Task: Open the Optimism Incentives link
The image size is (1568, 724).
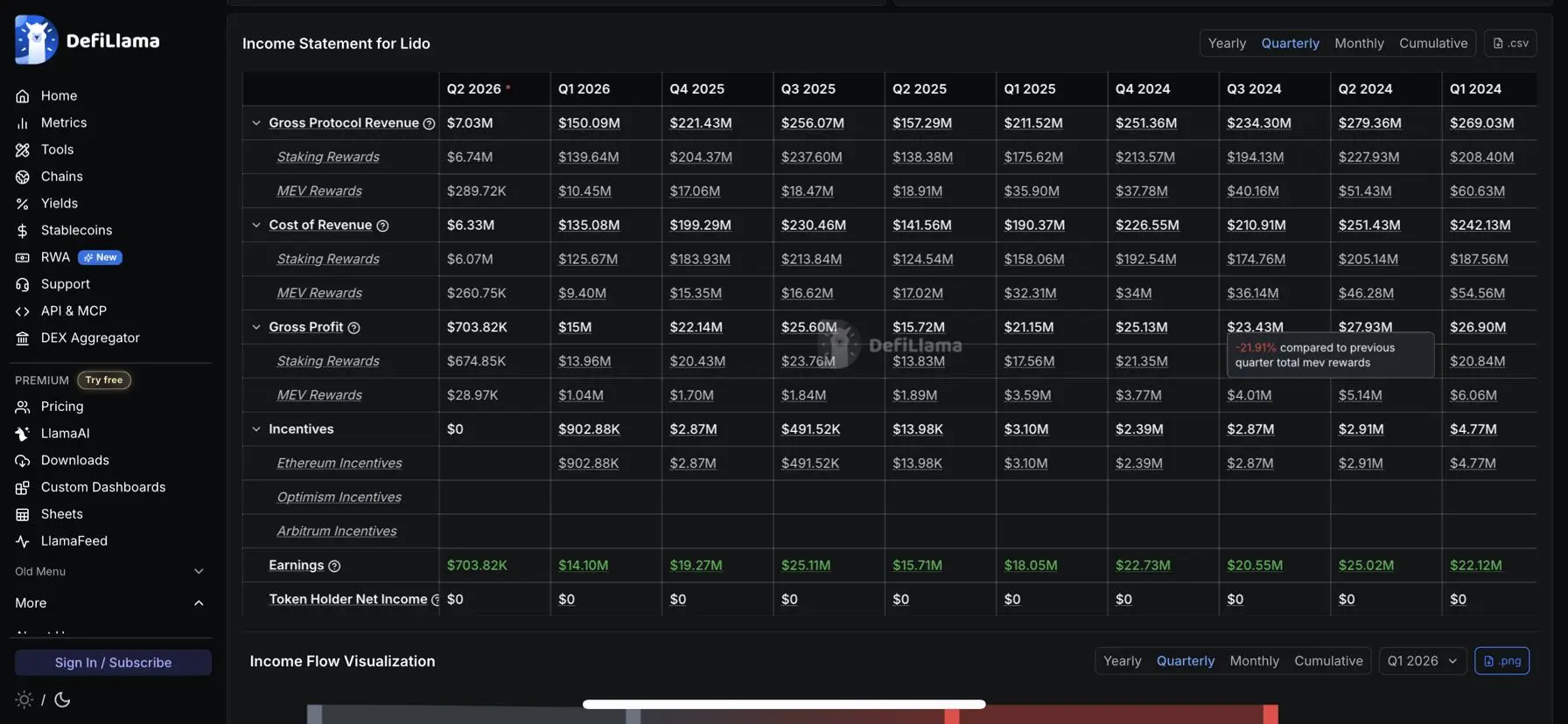Action: coord(339,498)
